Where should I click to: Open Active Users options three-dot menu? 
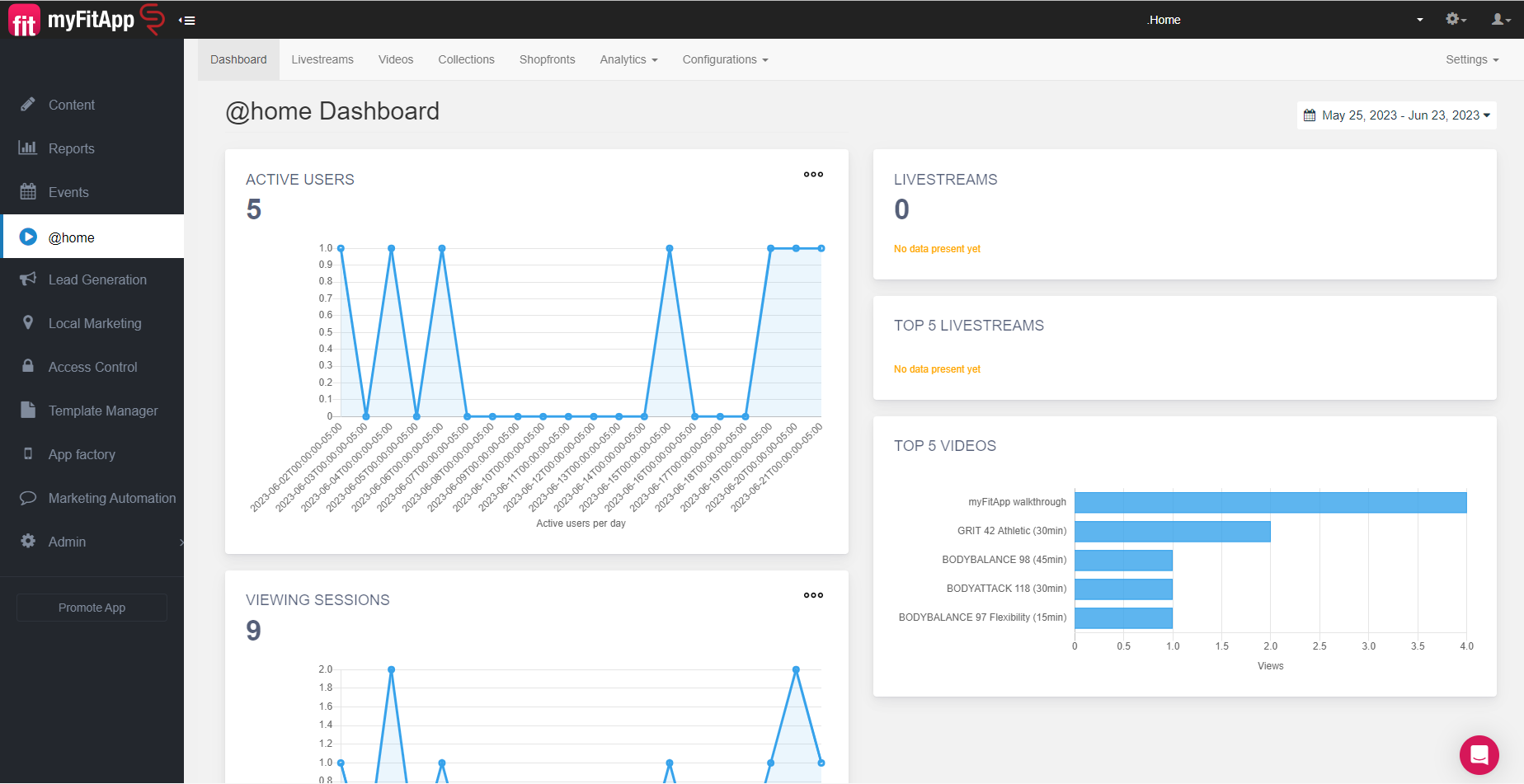coord(813,175)
